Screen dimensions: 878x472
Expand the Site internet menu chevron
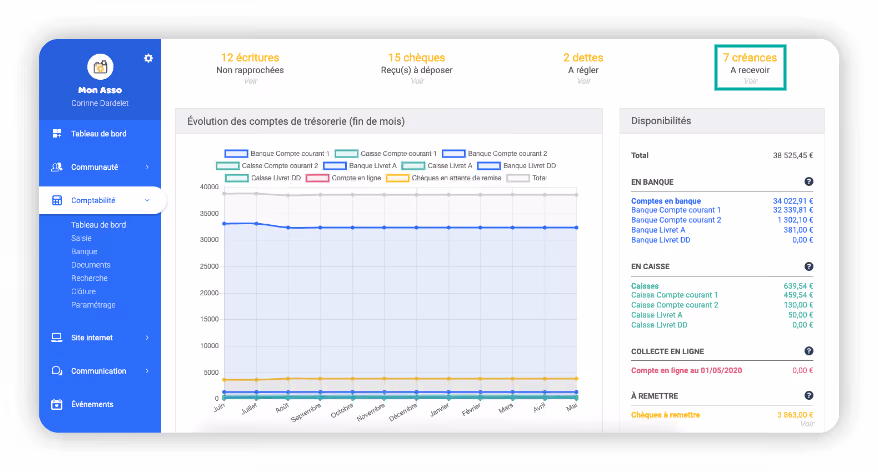tap(147, 338)
